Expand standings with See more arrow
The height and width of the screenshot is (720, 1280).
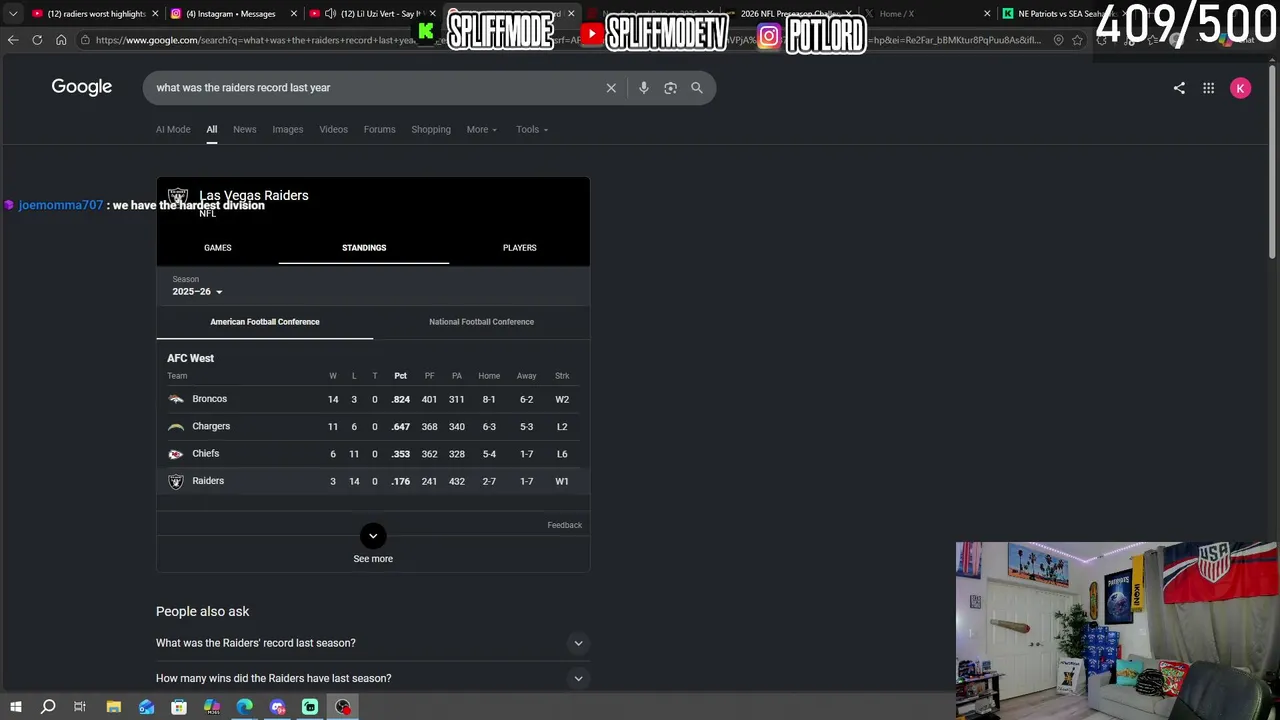click(x=373, y=536)
